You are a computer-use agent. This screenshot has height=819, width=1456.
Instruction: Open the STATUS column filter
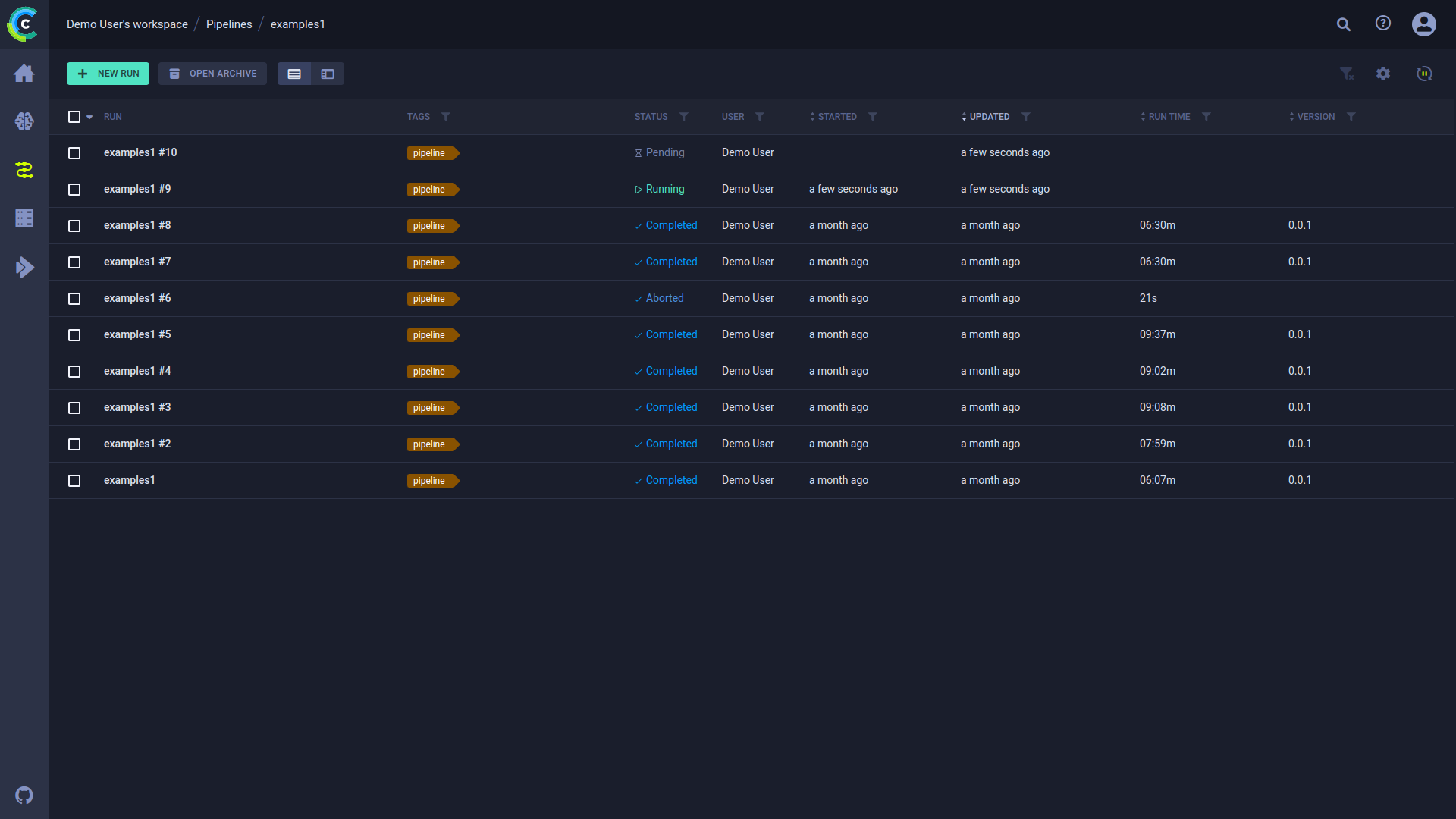(685, 117)
